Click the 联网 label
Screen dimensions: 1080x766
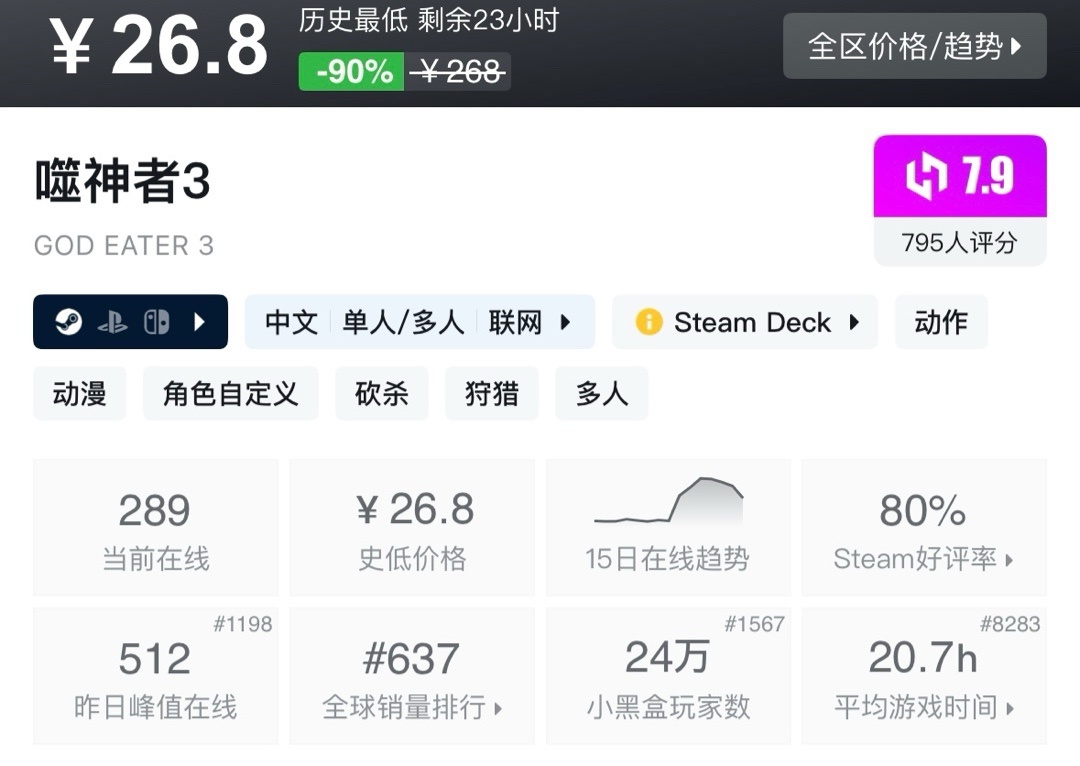pos(515,322)
